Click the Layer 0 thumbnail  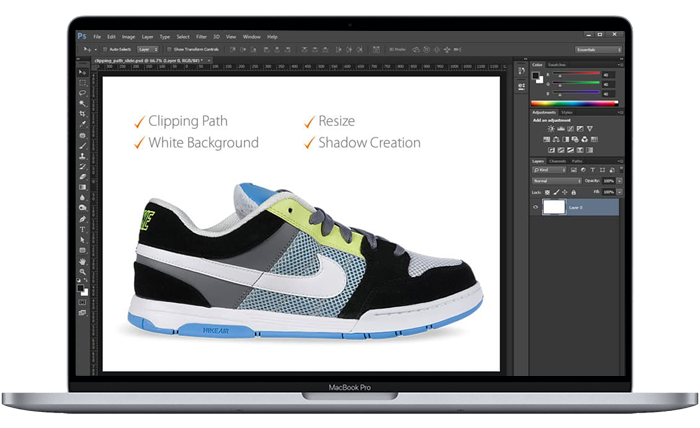point(554,207)
